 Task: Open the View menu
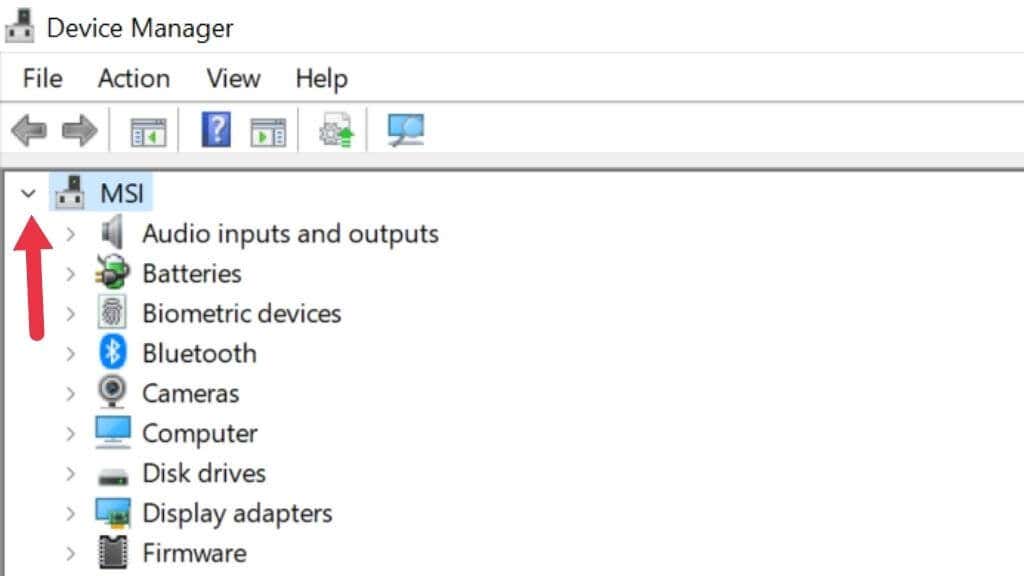click(233, 78)
